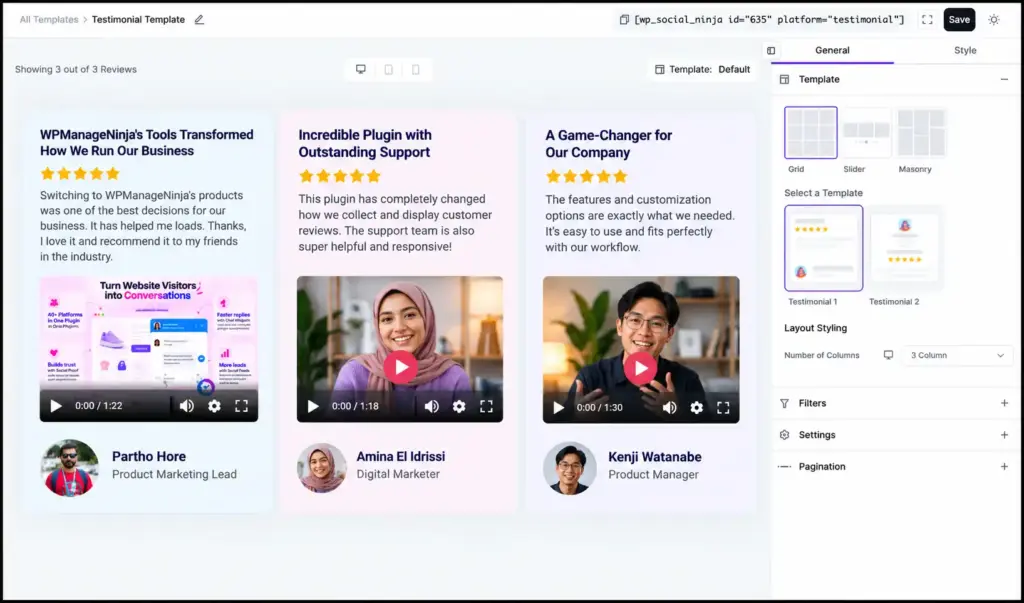Viewport: 1024px width, 603px height.
Task: Switch to the Style tab
Action: [x=965, y=50]
